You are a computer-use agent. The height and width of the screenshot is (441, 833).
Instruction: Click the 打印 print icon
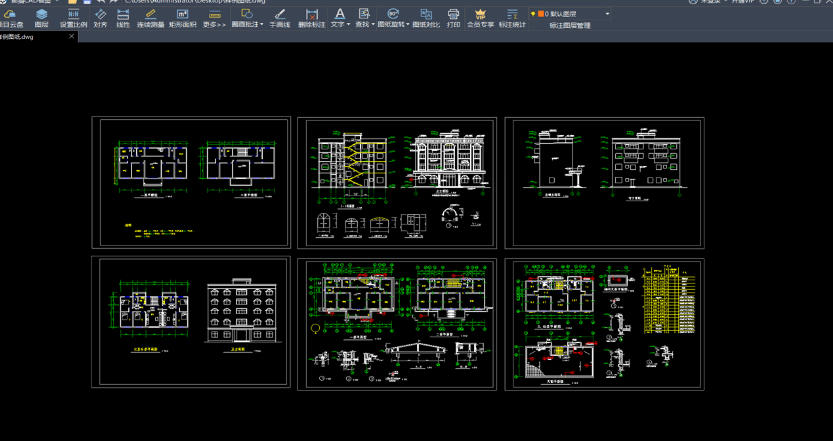(453, 17)
